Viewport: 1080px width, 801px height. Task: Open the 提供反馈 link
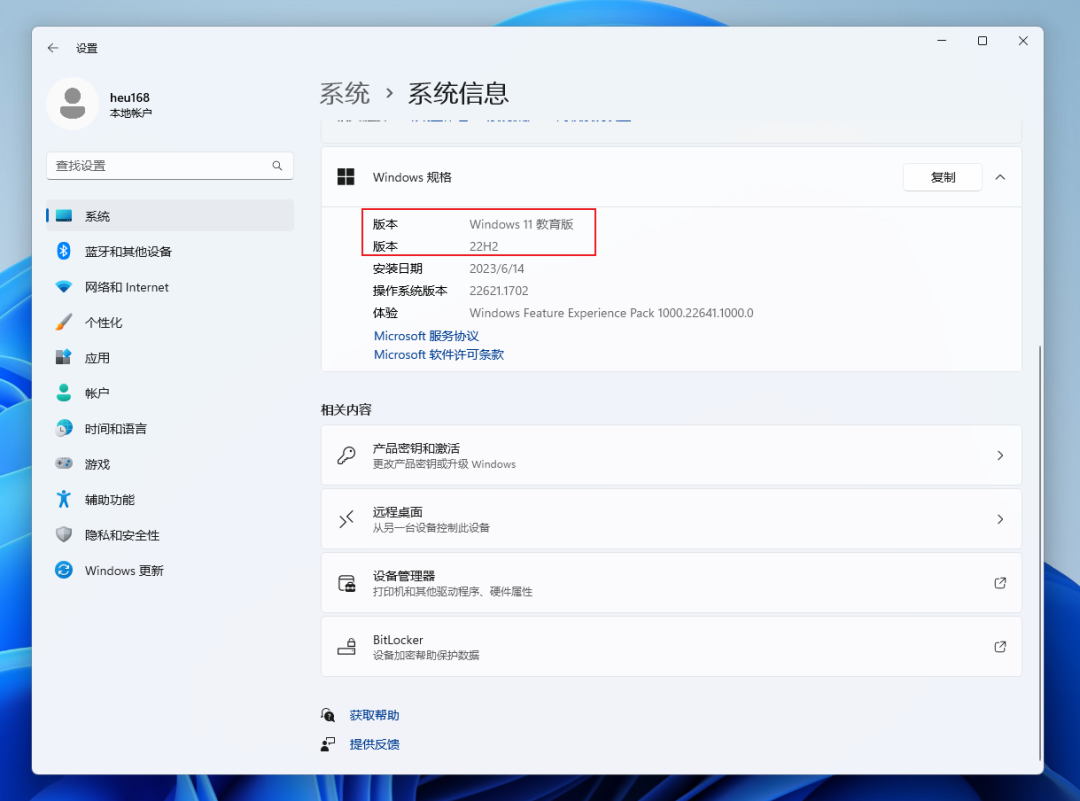(374, 744)
